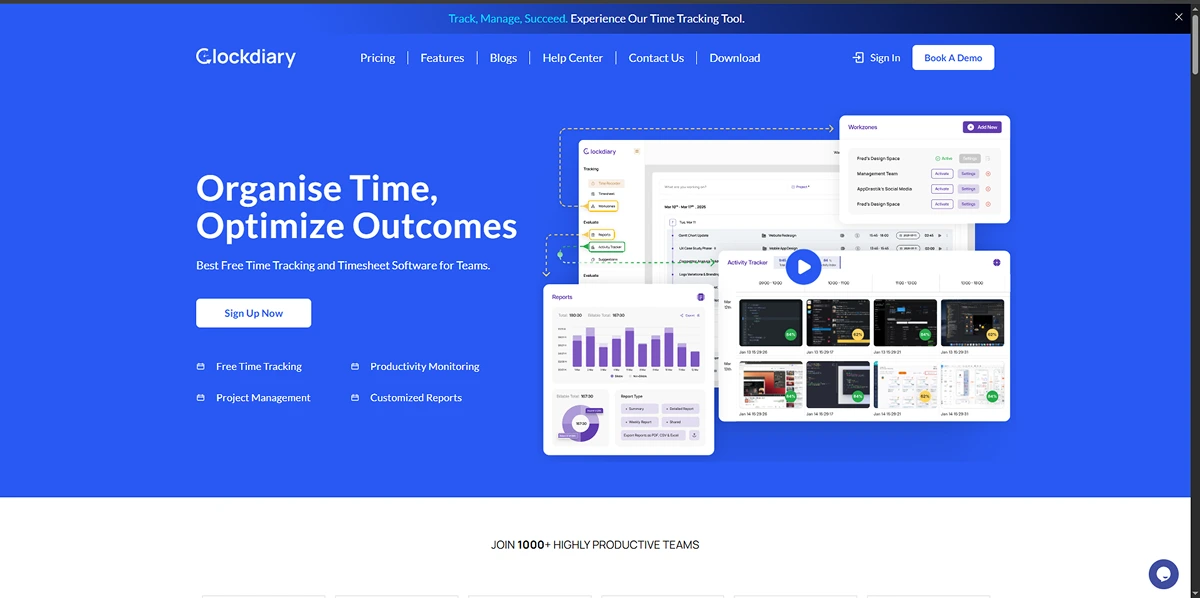The height and width of the screenshot is (598, 1200).
Task: Open the Jan 13 15:29:26 screenshot thumbnail
Action: [x=770, y=323]
